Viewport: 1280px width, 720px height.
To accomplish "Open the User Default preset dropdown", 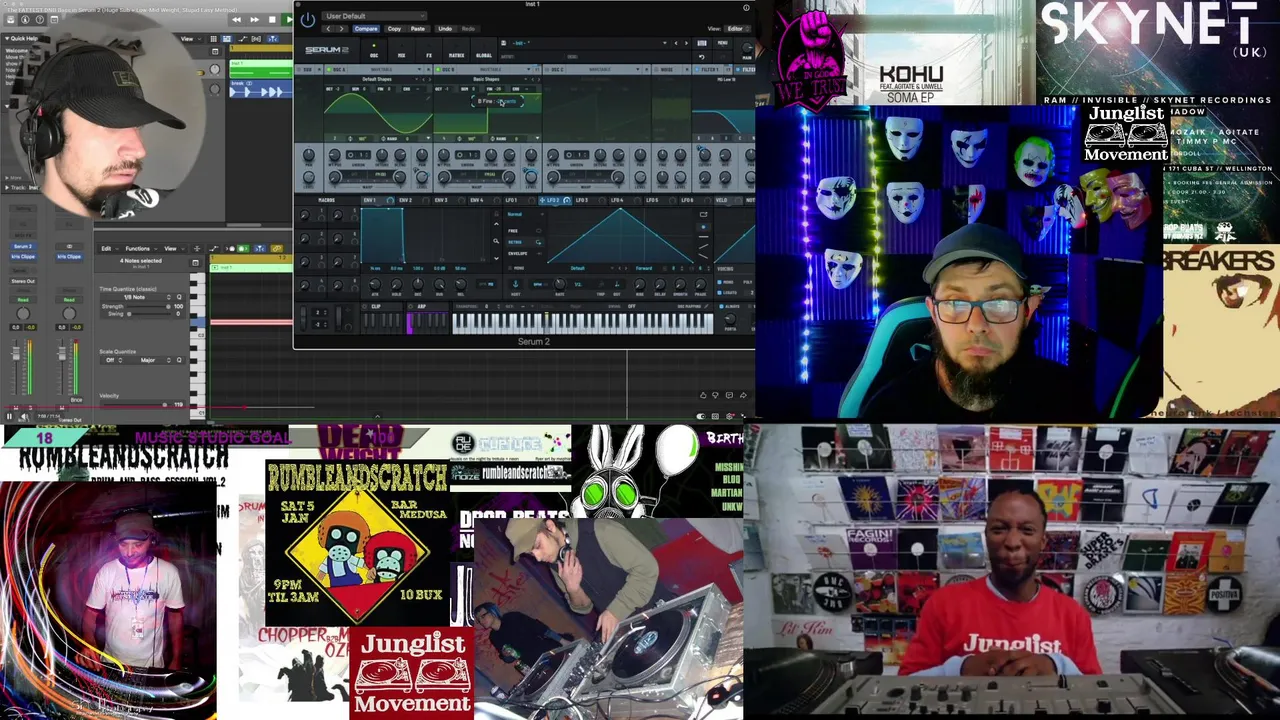I will point(374,16).
